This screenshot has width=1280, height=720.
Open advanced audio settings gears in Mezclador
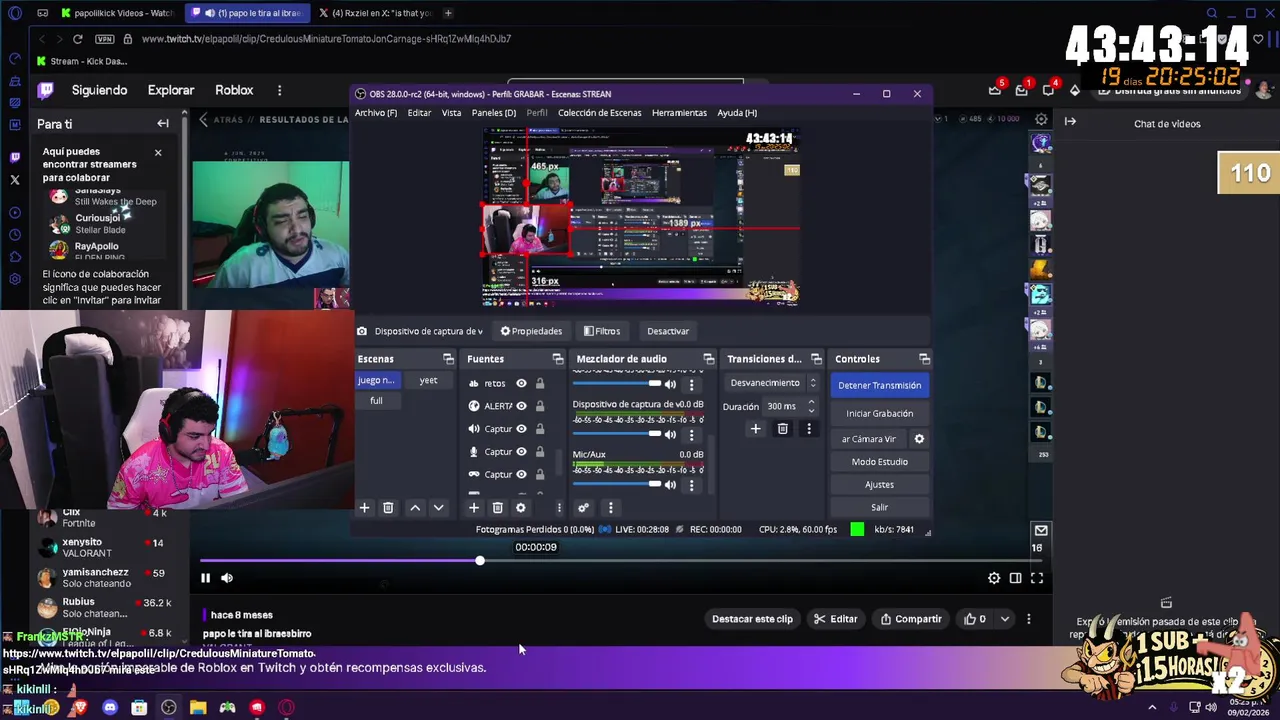pyautogui.click(x=583, y=508)
